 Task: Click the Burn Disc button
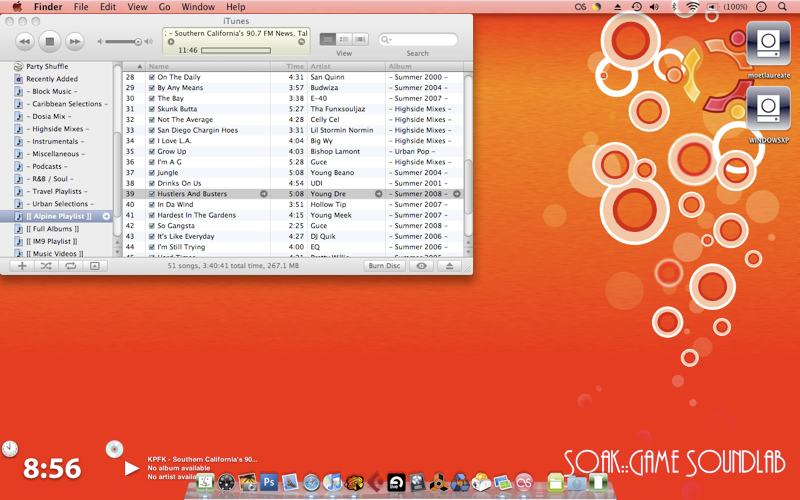pos(384,266)
